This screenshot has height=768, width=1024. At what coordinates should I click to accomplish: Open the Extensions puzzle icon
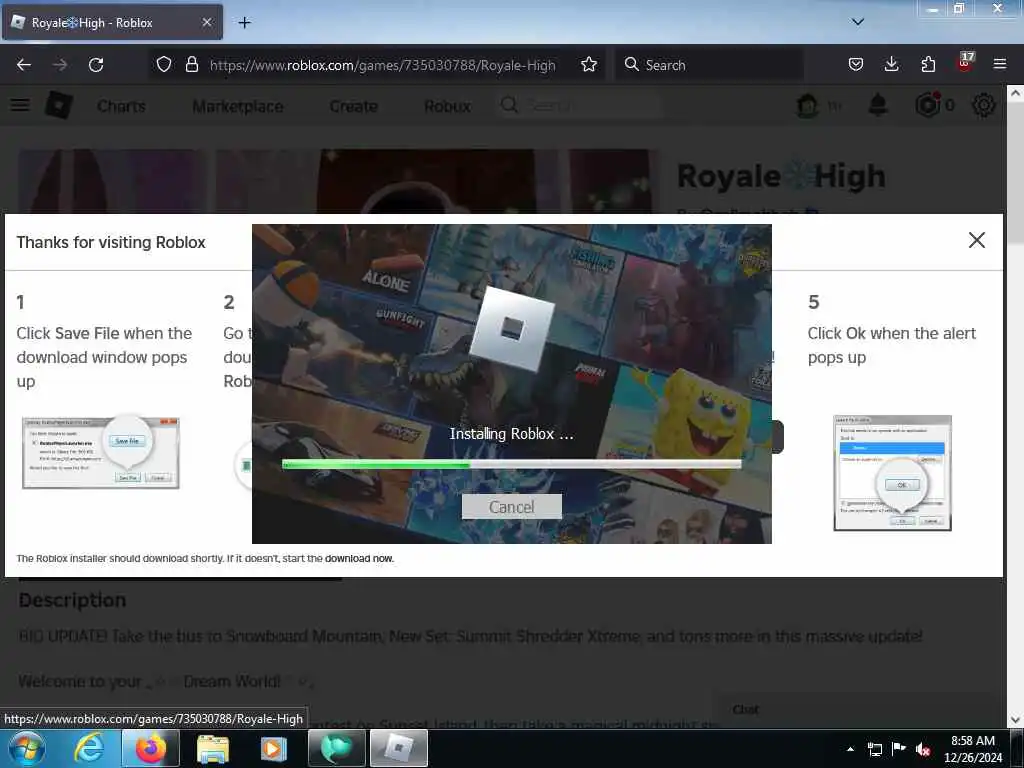[x=928, y=64]
